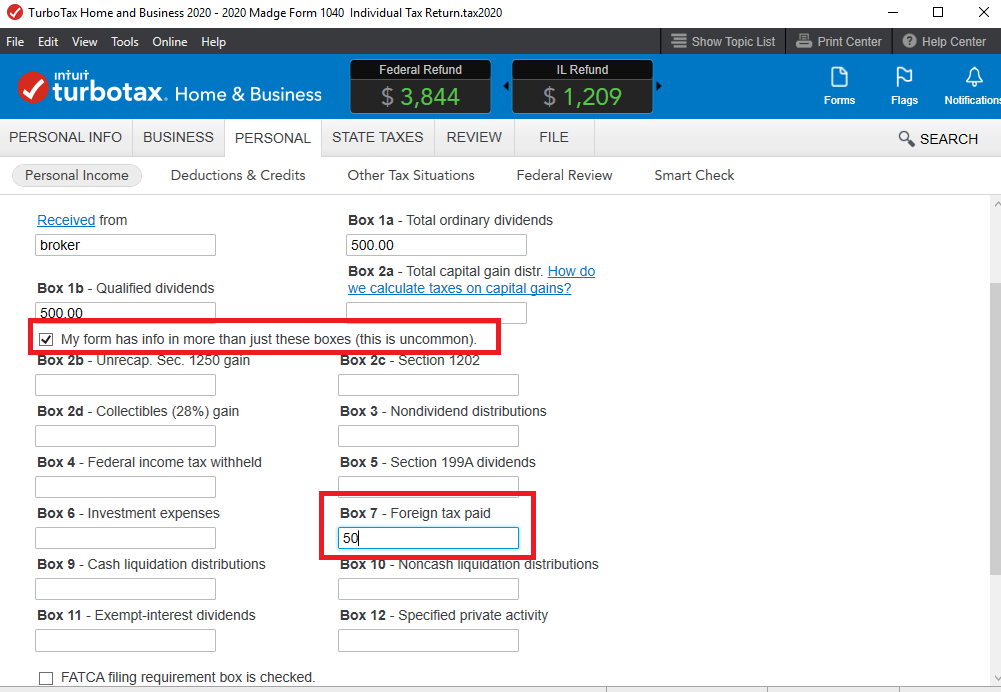Click the scrollbar up arrow
The image size is (1001, 692).
tap(996, 204)
